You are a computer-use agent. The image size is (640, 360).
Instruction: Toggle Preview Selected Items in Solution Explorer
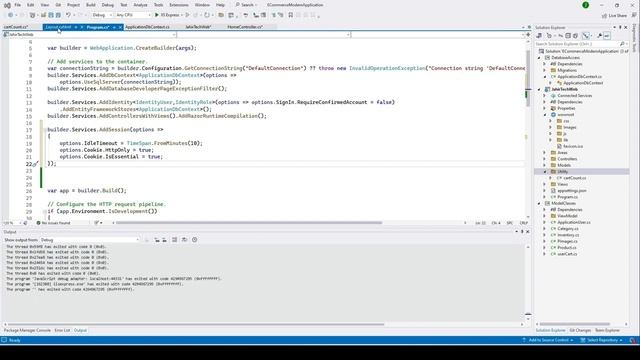click(607, 36)
